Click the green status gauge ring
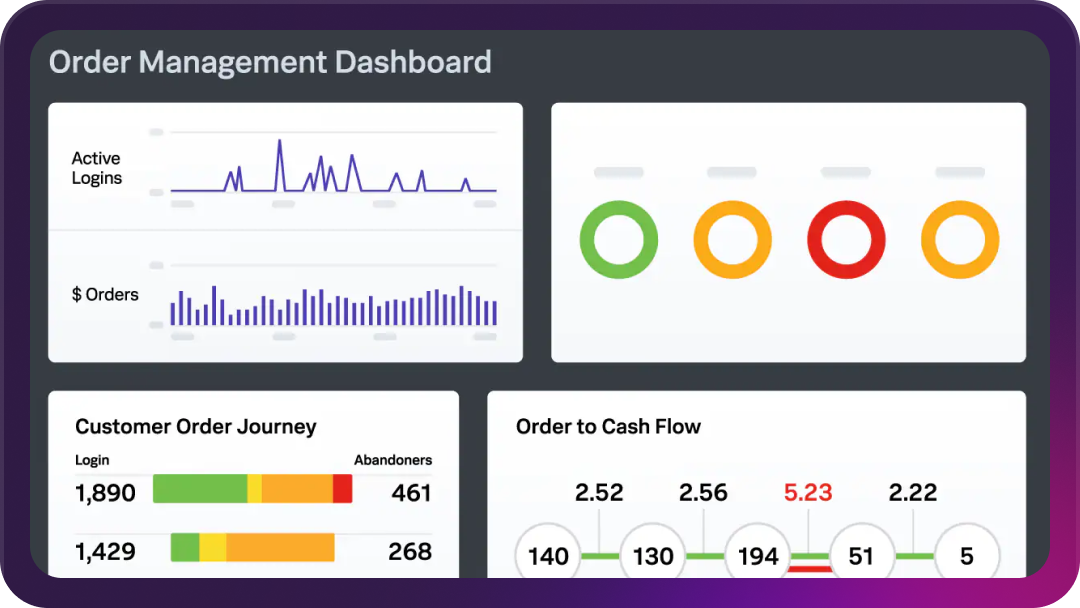1080x608 pixels. [x=618, y=238]
